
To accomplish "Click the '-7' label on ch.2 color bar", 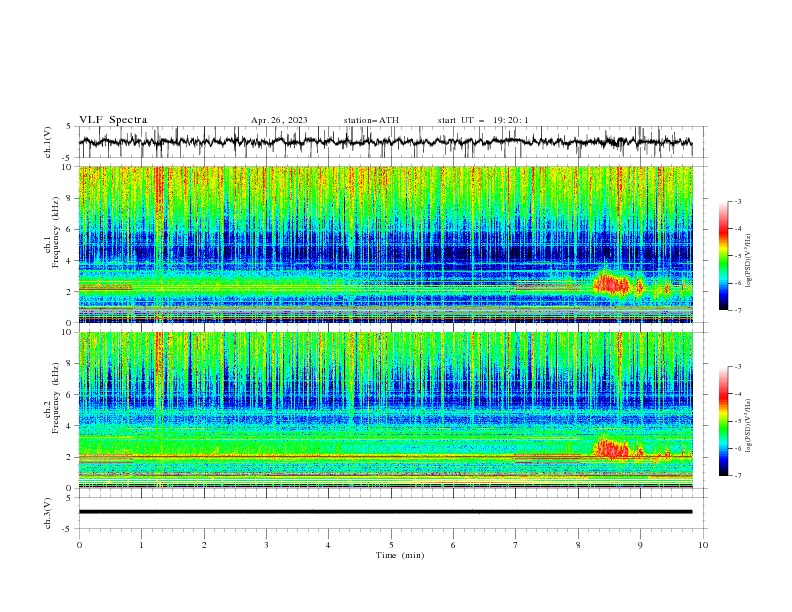I will click(737, 475).
